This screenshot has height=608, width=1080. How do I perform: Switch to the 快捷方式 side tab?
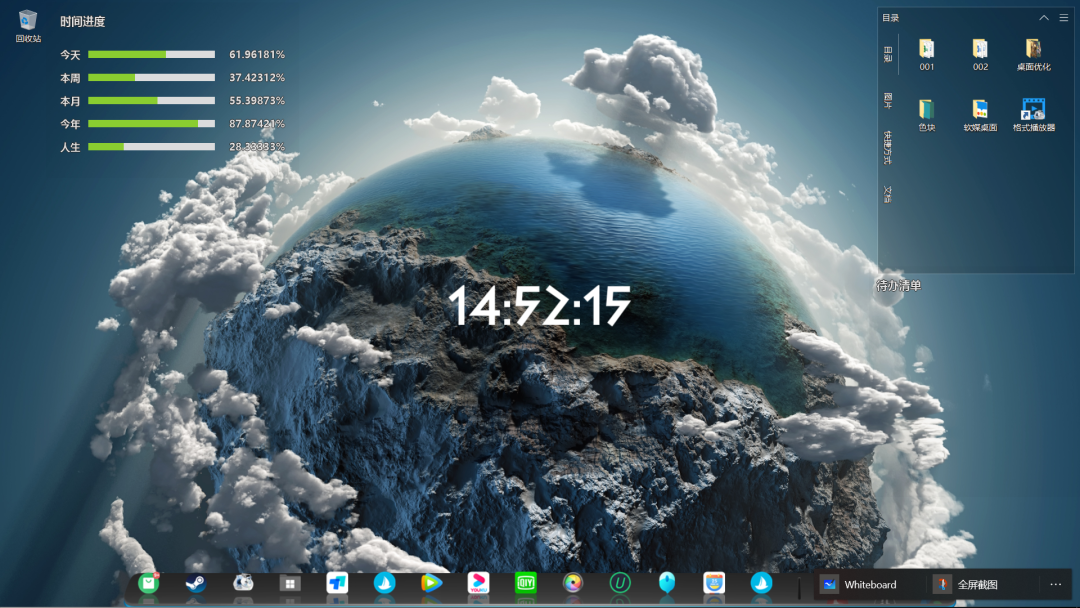coord(888,147)
